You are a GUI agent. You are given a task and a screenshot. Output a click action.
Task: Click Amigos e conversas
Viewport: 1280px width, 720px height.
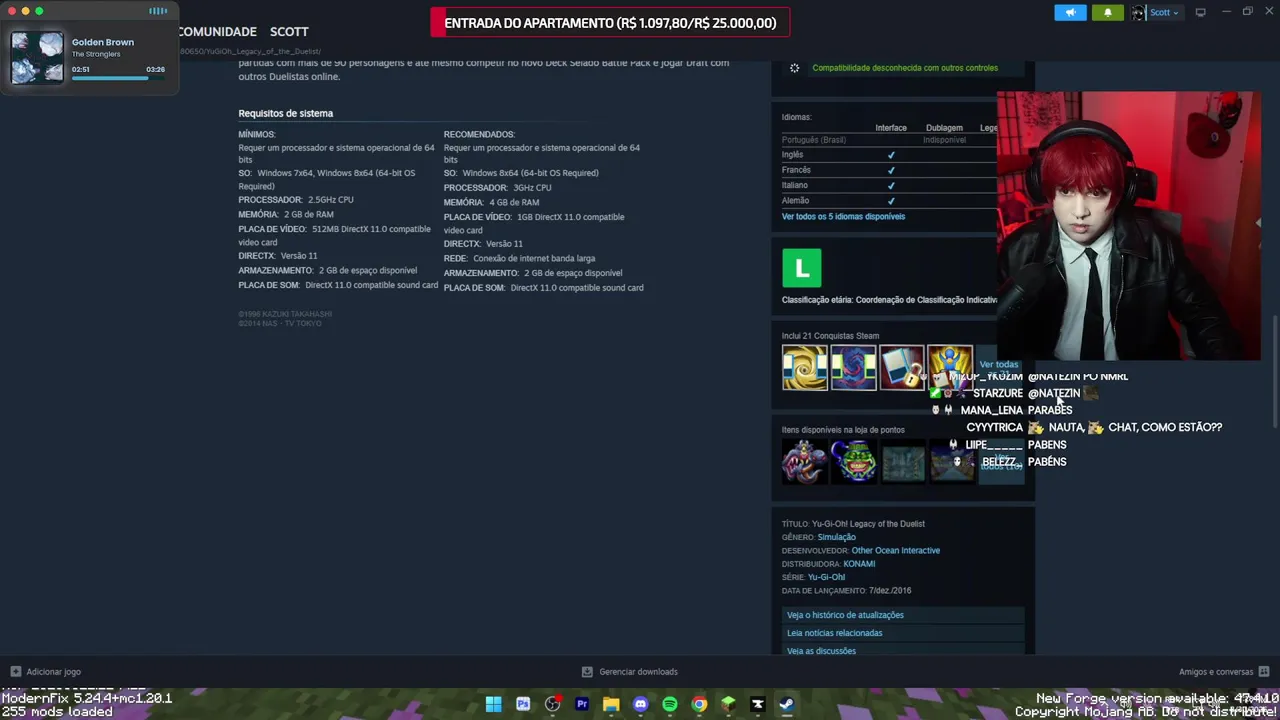click(1215, 672)
